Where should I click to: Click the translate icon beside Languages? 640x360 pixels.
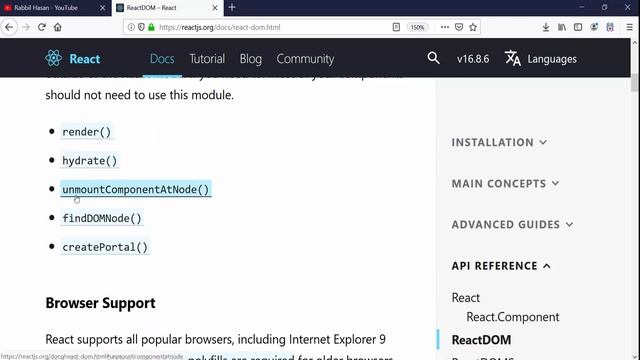point(513,58)
